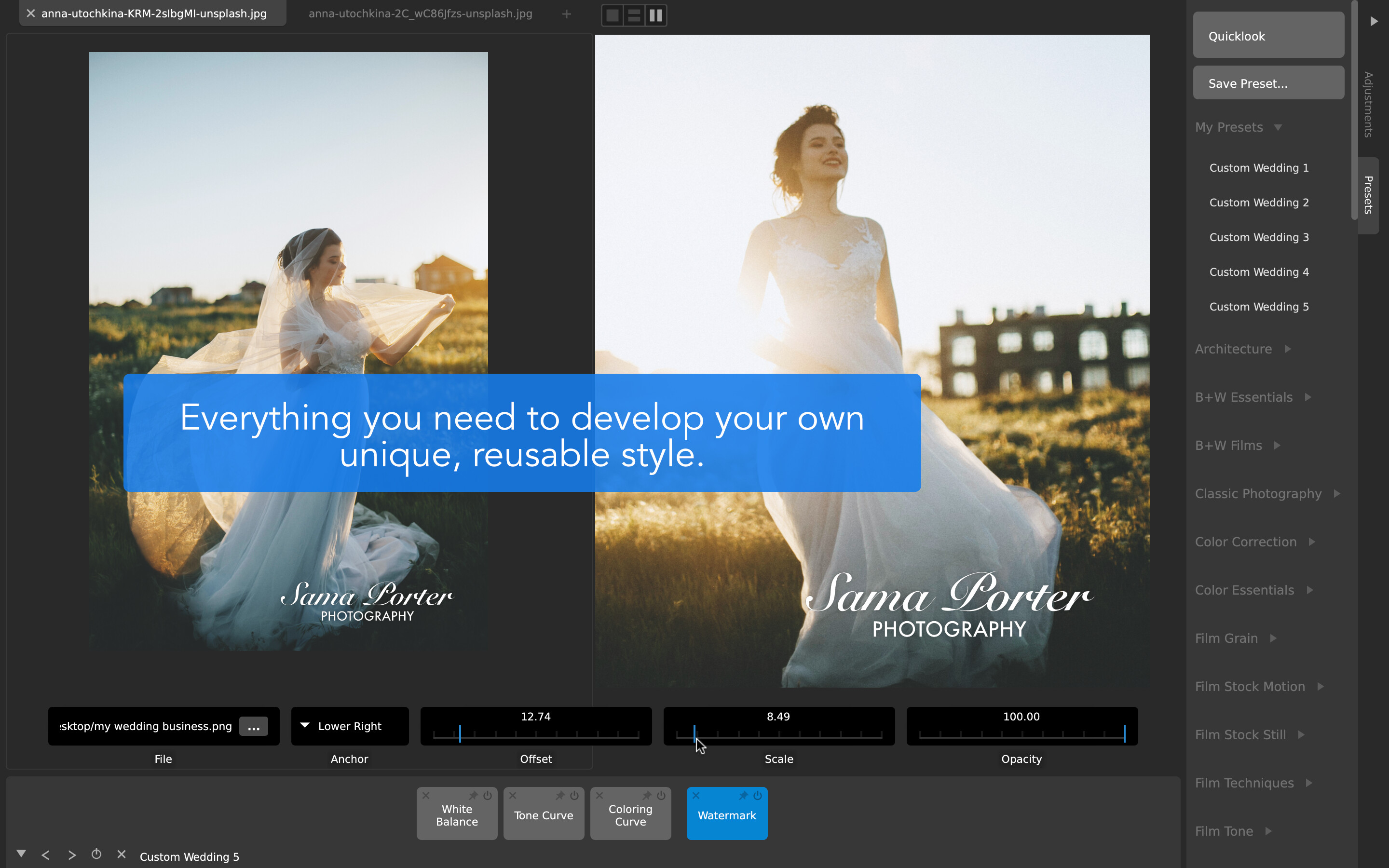Click the history icon near Custom Wedding 5
The width and height of the screenshot is (1389, 868).
tap(96, 854)
